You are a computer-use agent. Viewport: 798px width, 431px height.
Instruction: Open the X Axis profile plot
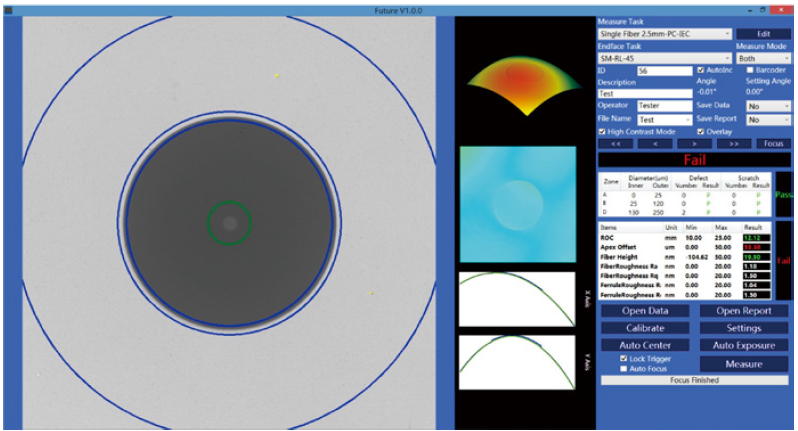pyautogui.click(x=517, y=298)
